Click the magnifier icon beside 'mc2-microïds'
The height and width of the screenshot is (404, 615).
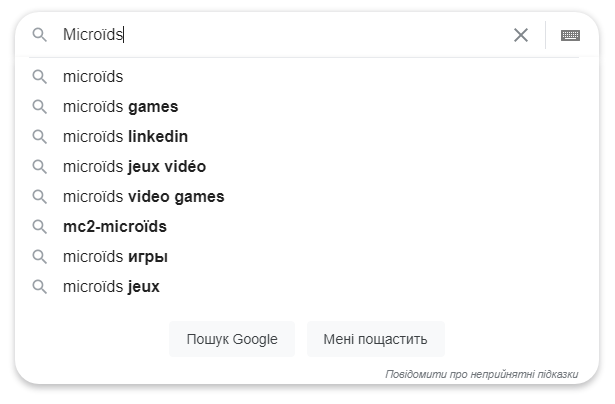(40, 227)
